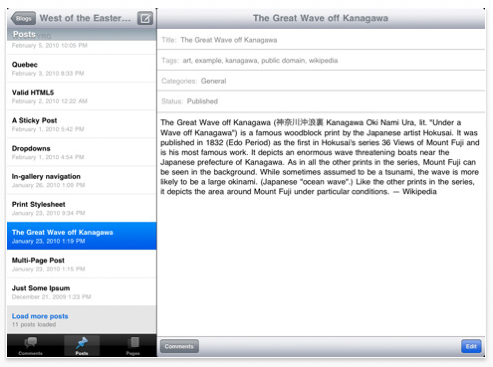Image resolution: width=493 pixels, height=367 pixels.
Task: Select the Posts pushpin tab icon
Action: pos(82,342)
